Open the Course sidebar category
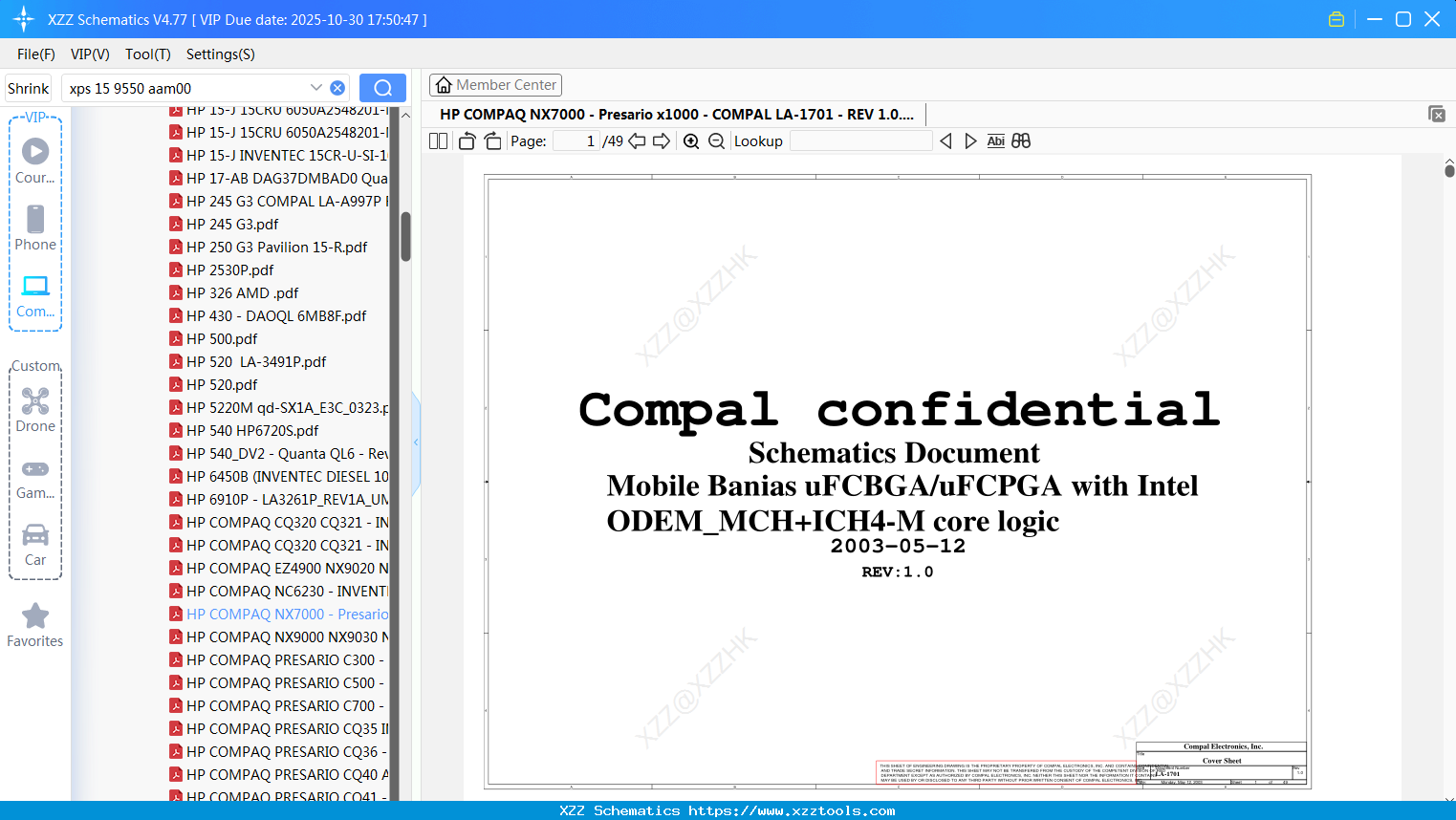Screen dimensions: 1456x820 [35, 161]
